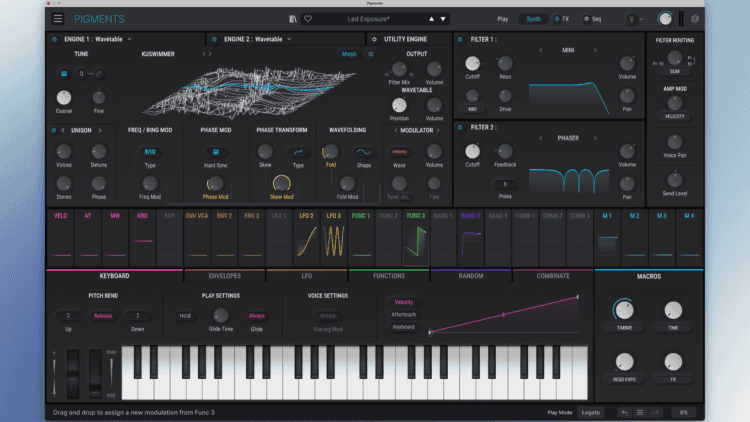Select the Velocity curve button
Image resolution: width=750 pixels, height=422 pixels.
(403, 302)
